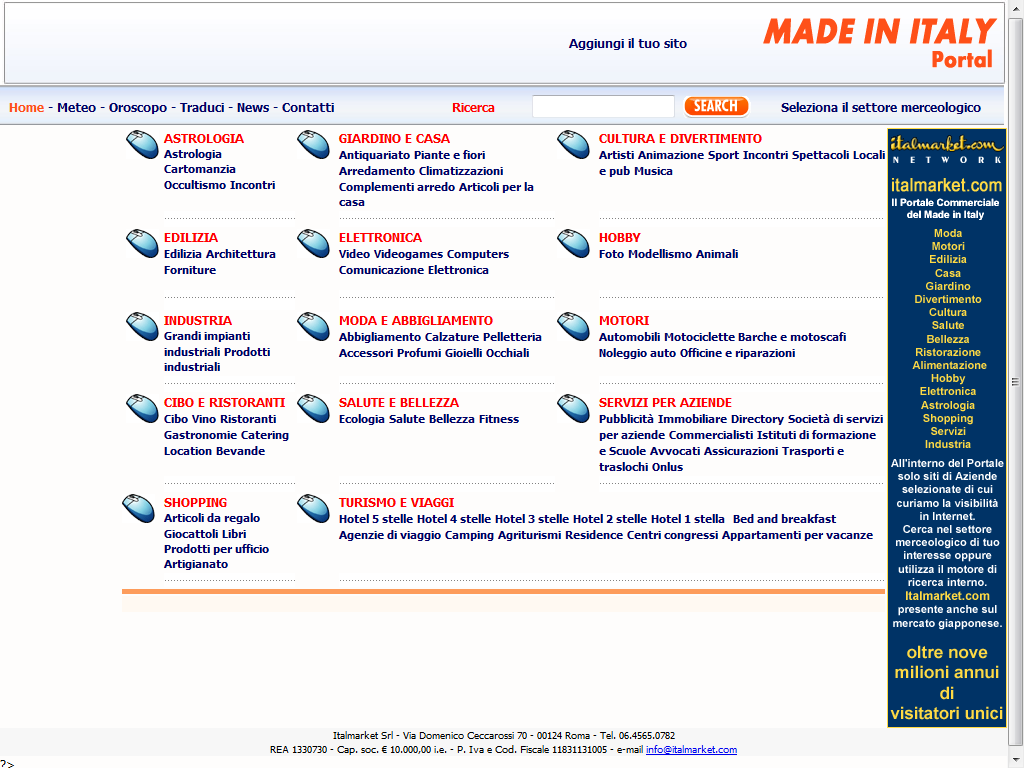Click the Catering subcategory link

265,435
